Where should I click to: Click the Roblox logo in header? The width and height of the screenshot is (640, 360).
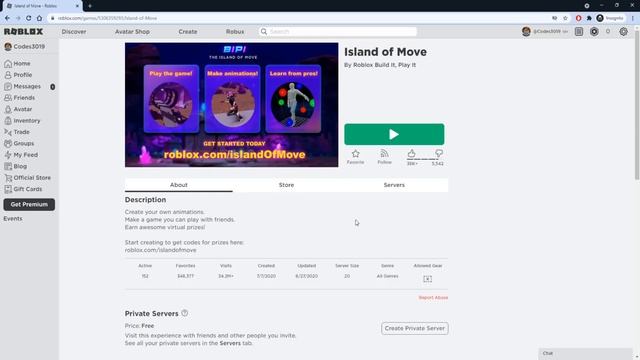click(23, 31)
